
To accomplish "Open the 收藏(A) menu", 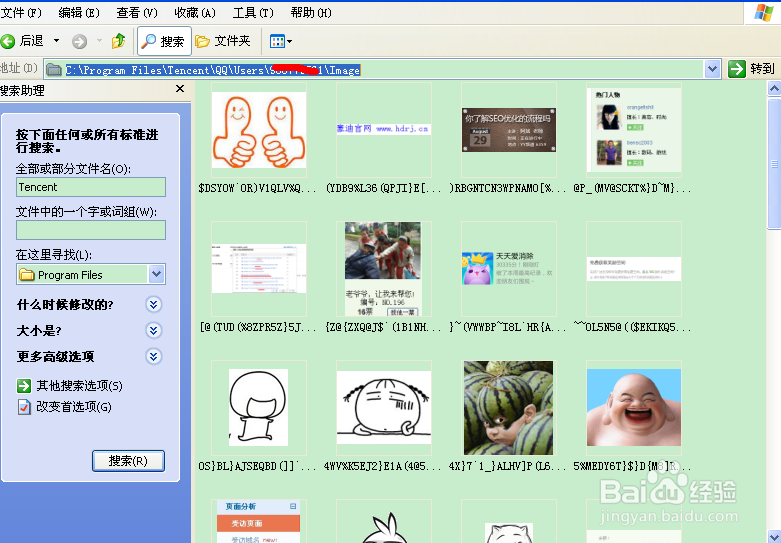I will (195, 12).
